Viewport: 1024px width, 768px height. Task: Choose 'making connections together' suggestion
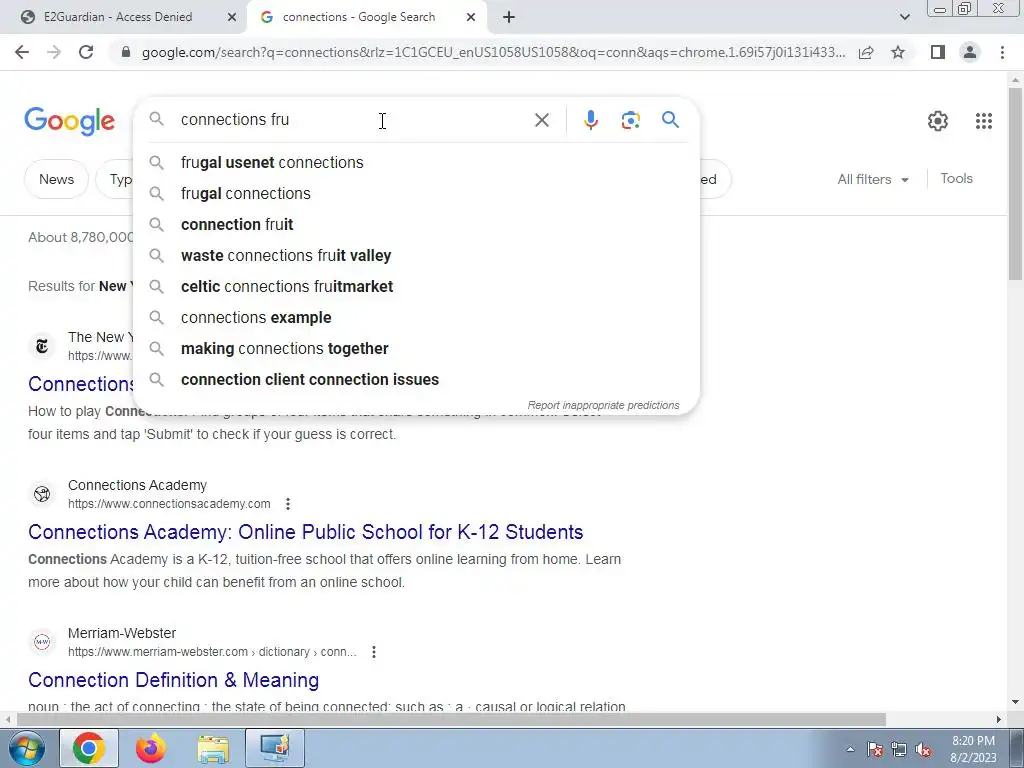coord(416,349)
